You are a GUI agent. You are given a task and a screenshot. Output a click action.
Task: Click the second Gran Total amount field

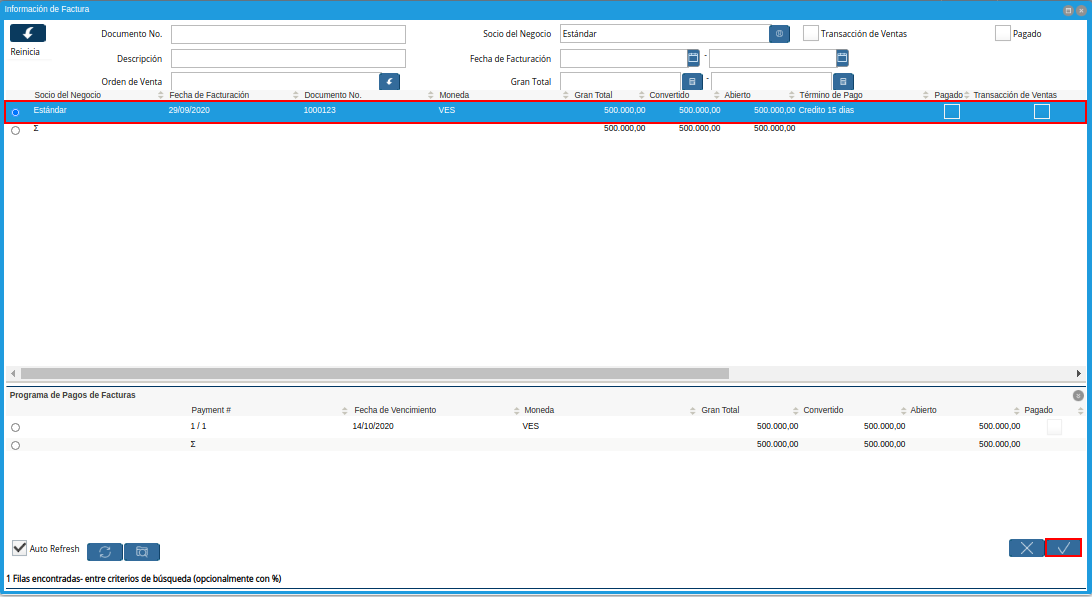[x=772, y=82]
